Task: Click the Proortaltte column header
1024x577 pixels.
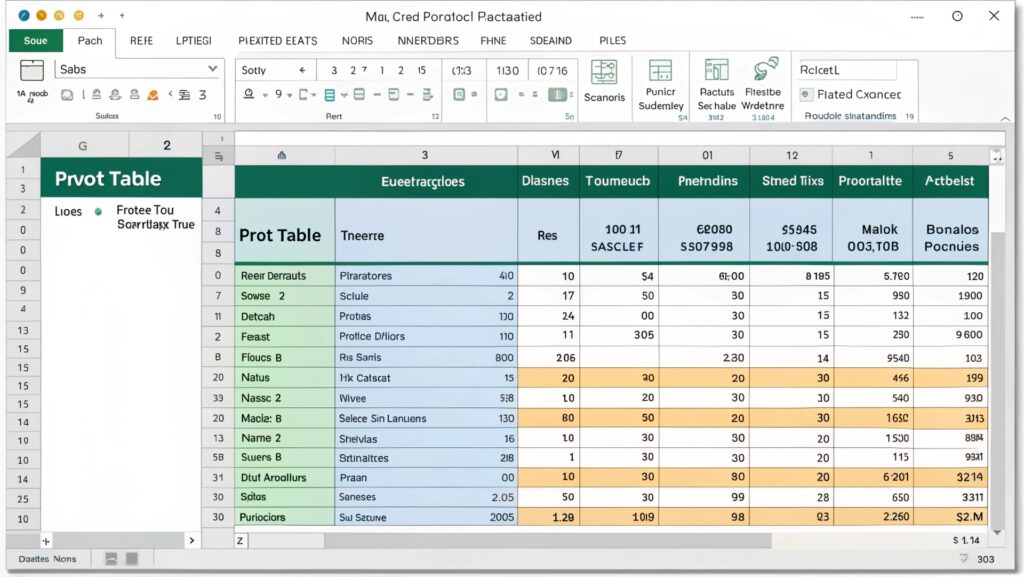Action: (x=870, y=181)
